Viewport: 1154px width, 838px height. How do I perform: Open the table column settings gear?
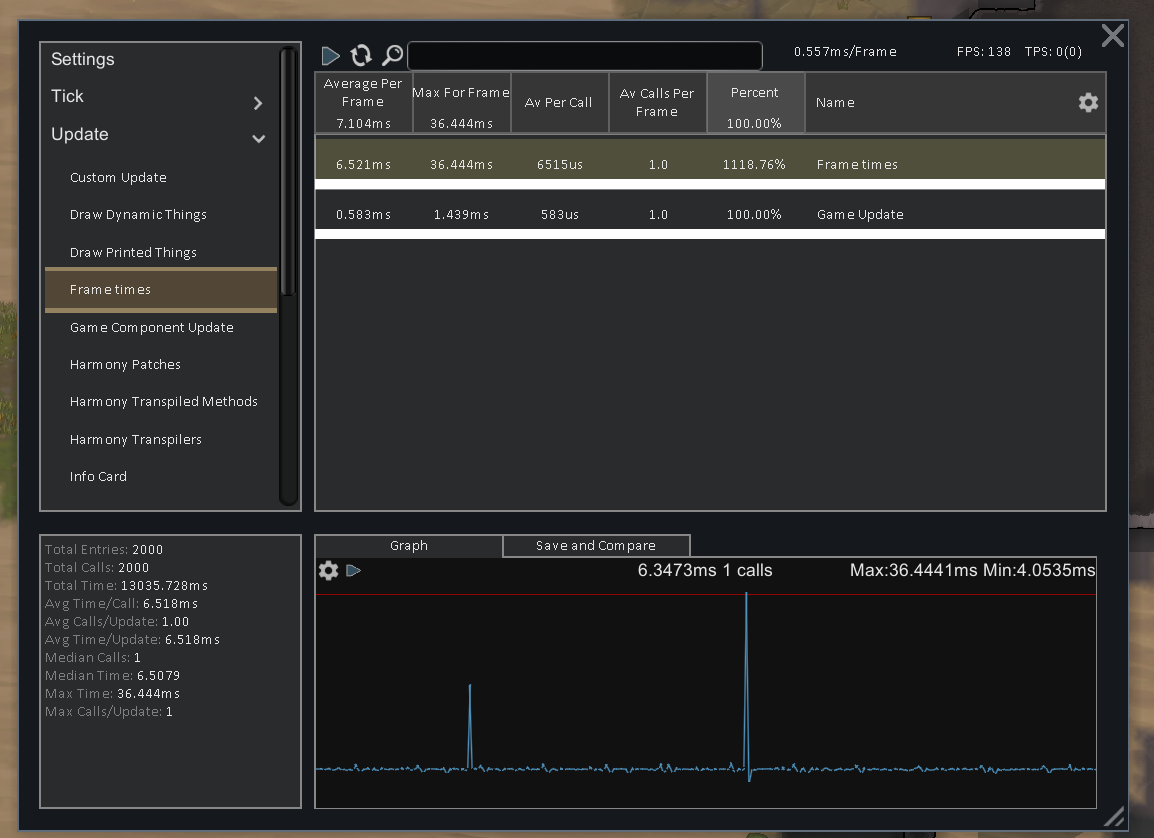1088,102
